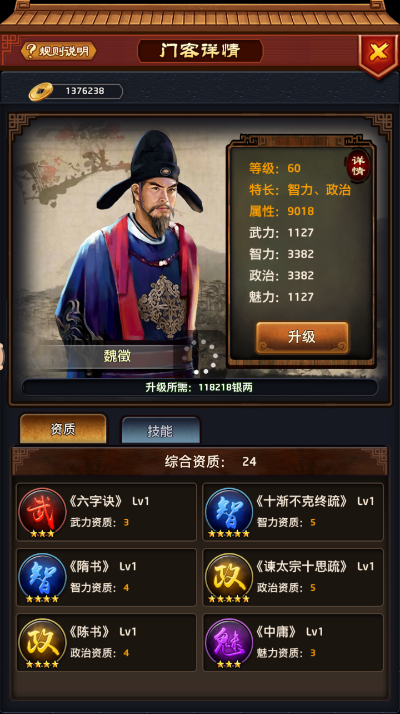
Task: Click the 综合资质 24 header bar
Action: pyautogui.click(x=200, y=462)
